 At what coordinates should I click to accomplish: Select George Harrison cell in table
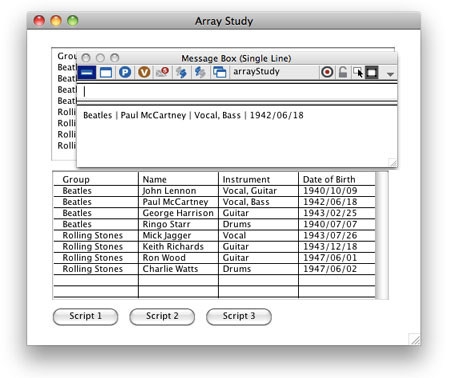pyautogui.click(x=178, y=213)
